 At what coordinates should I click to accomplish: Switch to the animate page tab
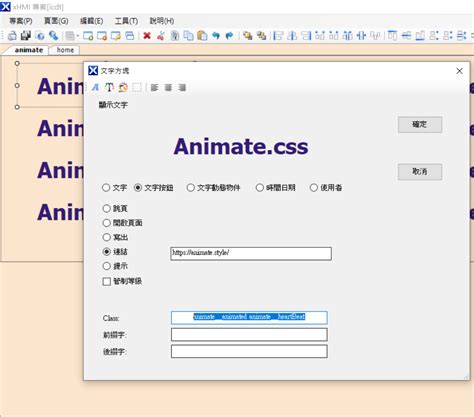click(29, 50)
